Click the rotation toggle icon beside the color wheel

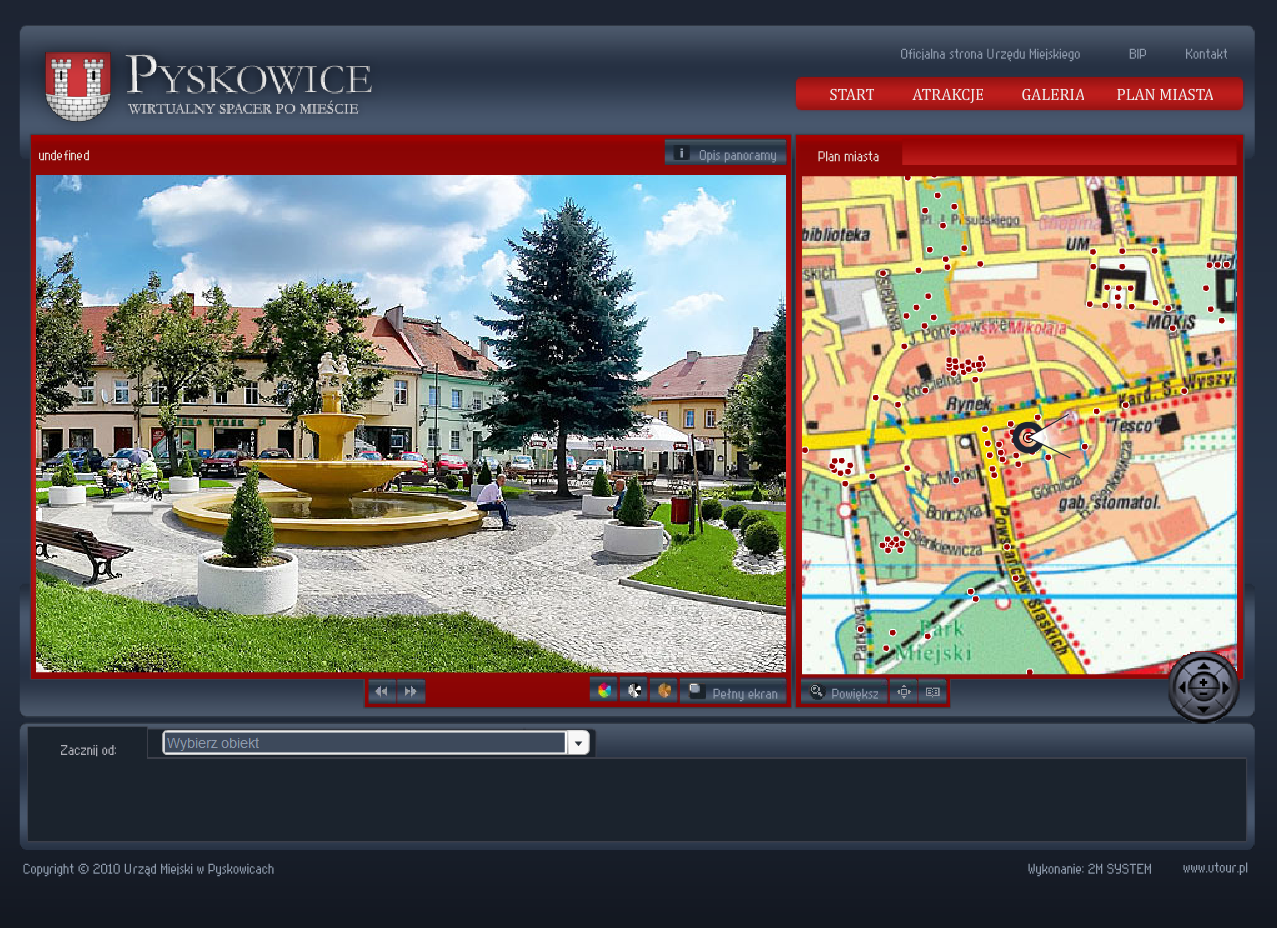[x=633, y=690]
